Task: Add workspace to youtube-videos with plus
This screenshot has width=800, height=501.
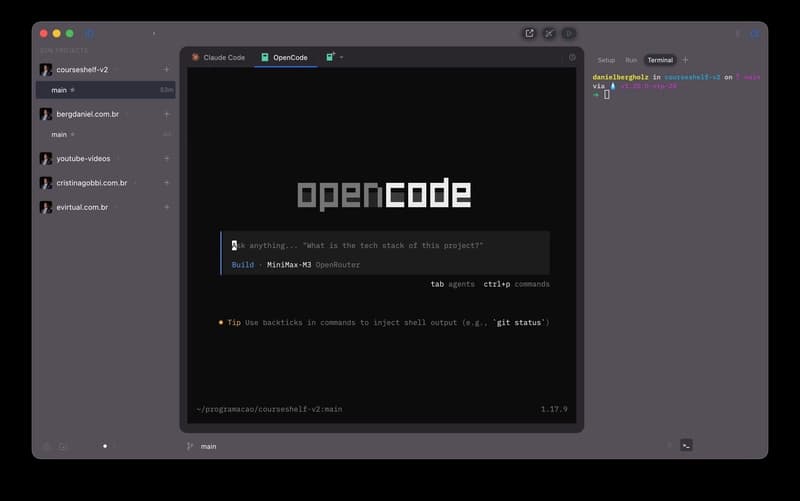Action: pos(166,159)
